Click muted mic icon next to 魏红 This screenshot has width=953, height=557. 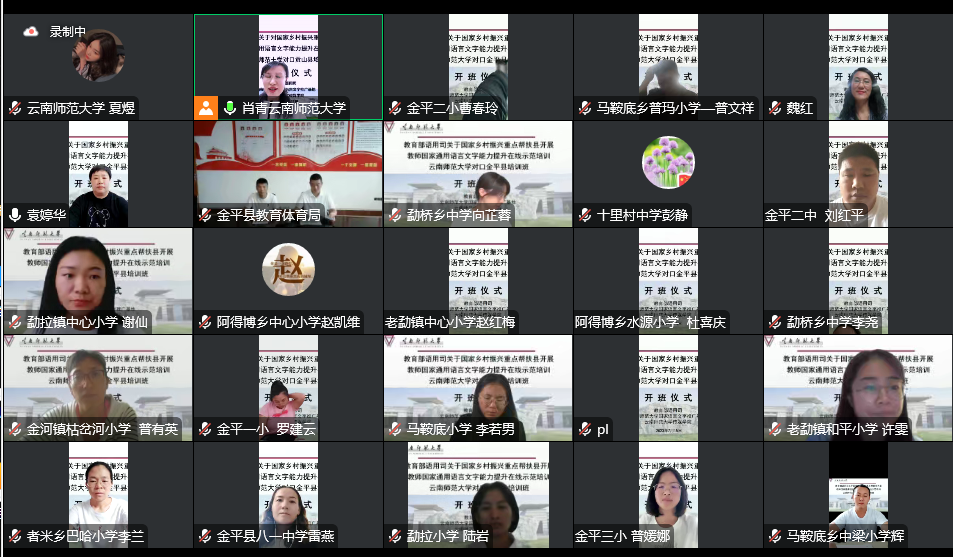pos(775,108)
